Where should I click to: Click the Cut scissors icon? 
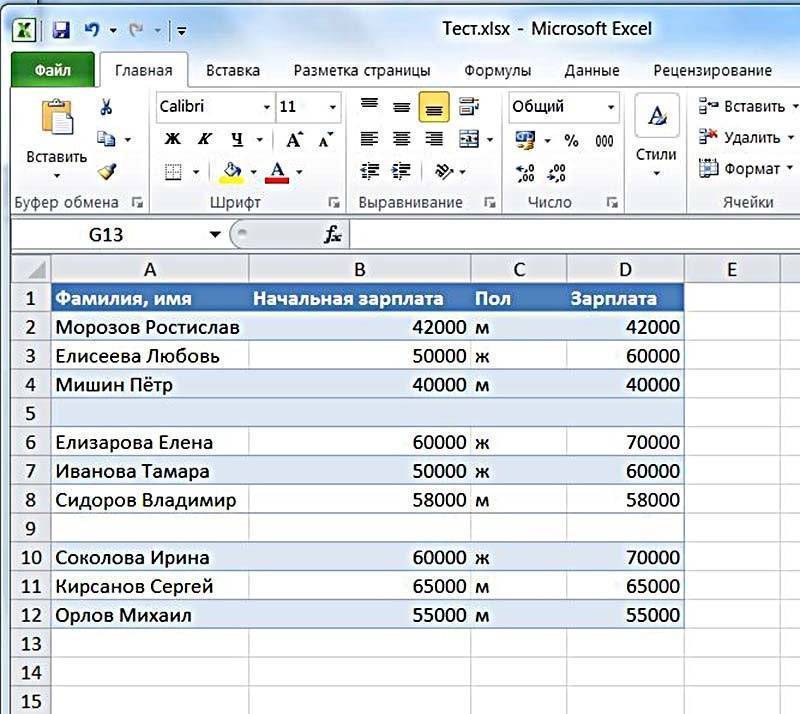click(x=107, y=107)
